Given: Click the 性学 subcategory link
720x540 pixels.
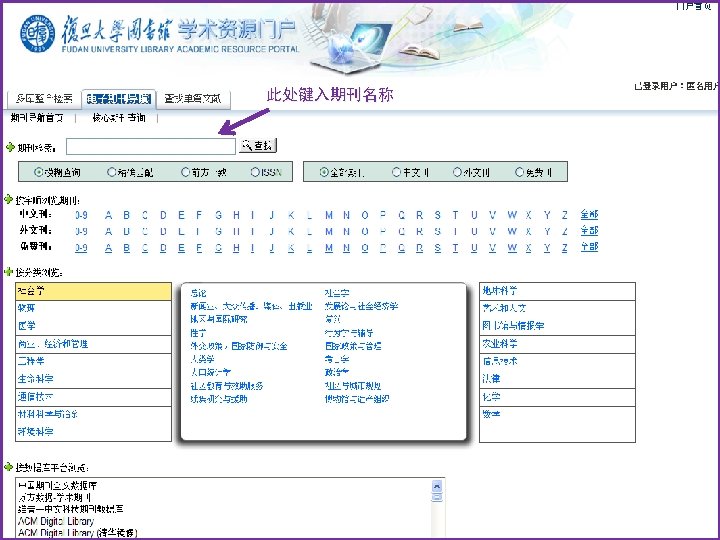Looking at the screenshot, I should 198,333.
